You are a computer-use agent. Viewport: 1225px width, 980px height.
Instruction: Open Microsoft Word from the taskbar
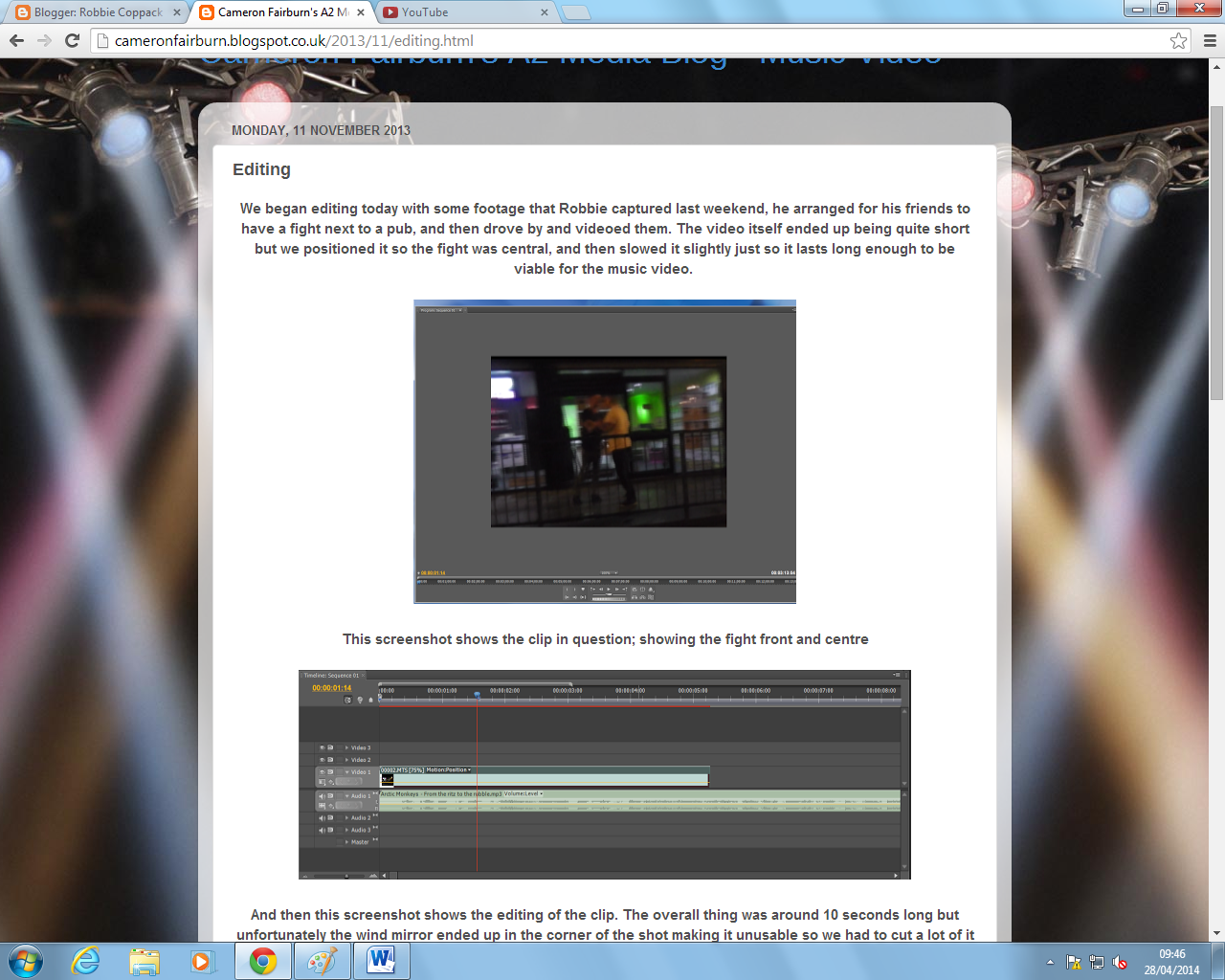(381, 961)
